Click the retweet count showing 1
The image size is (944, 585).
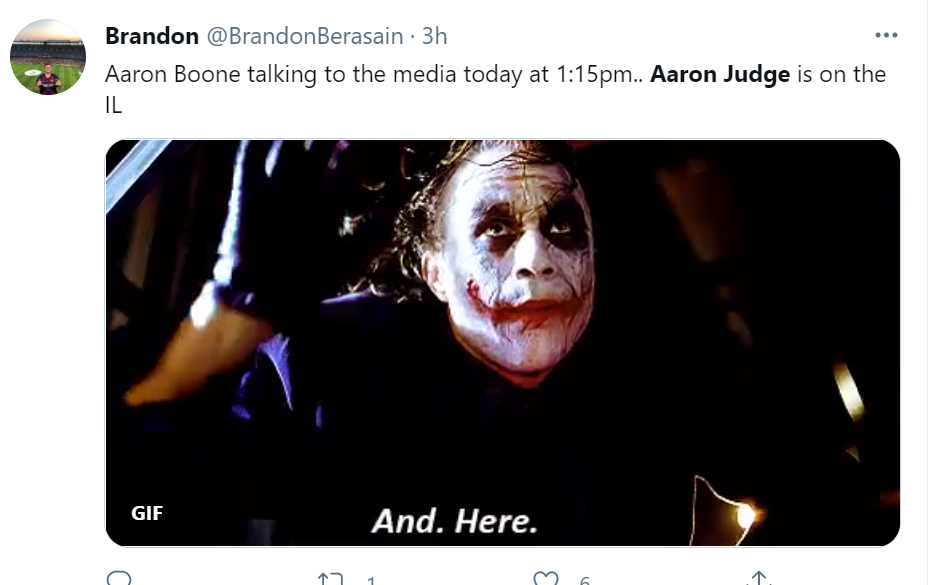point(371,581)
